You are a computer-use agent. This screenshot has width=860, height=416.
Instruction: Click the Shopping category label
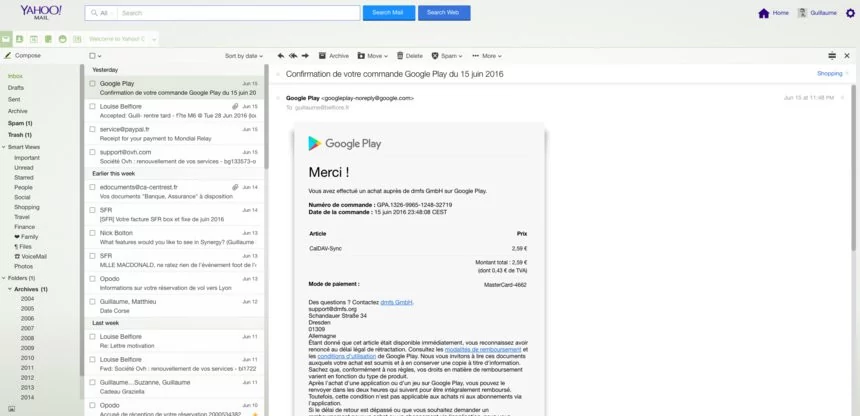[x=829, y=74]
